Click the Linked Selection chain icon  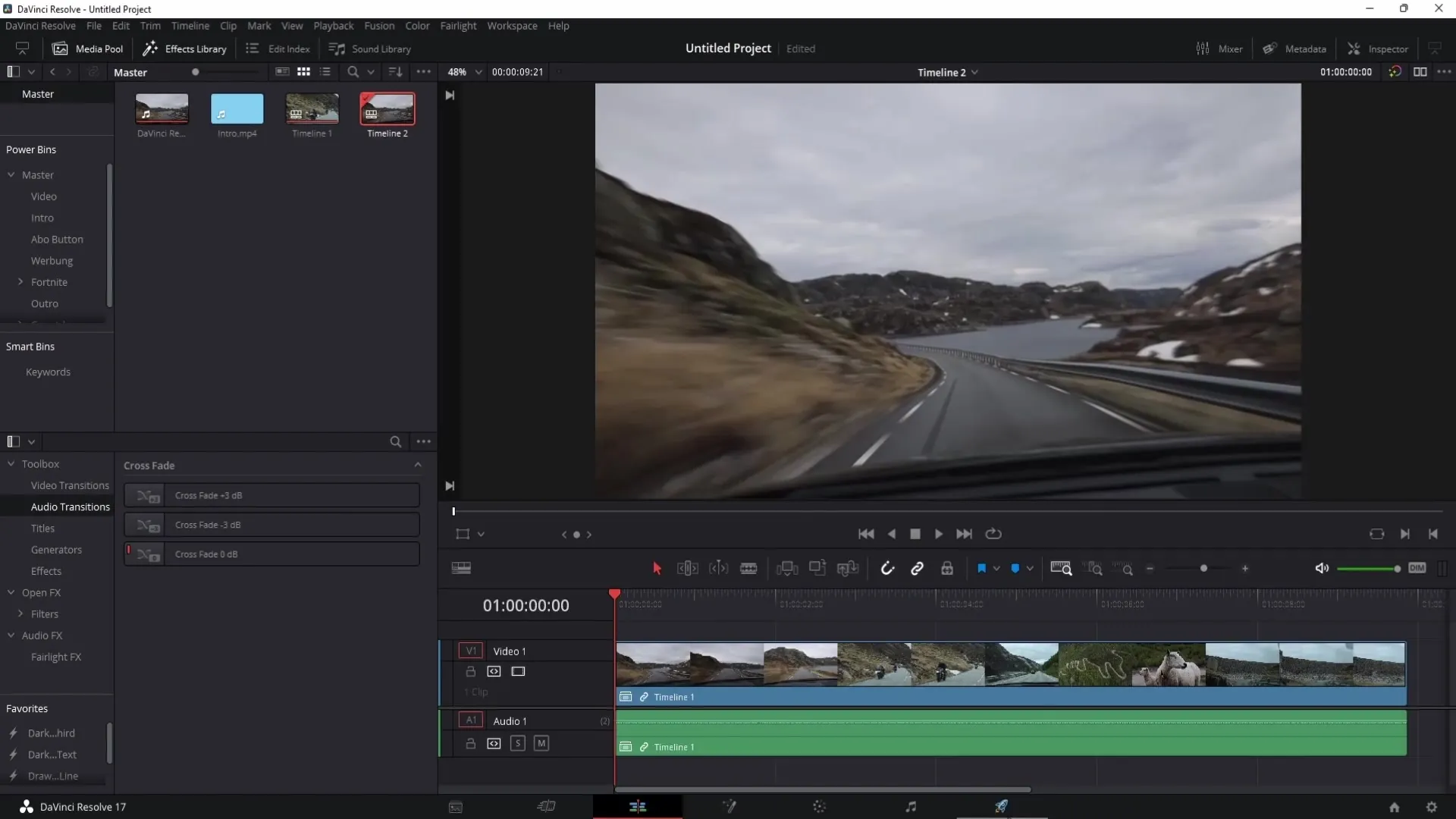point(917,568)
